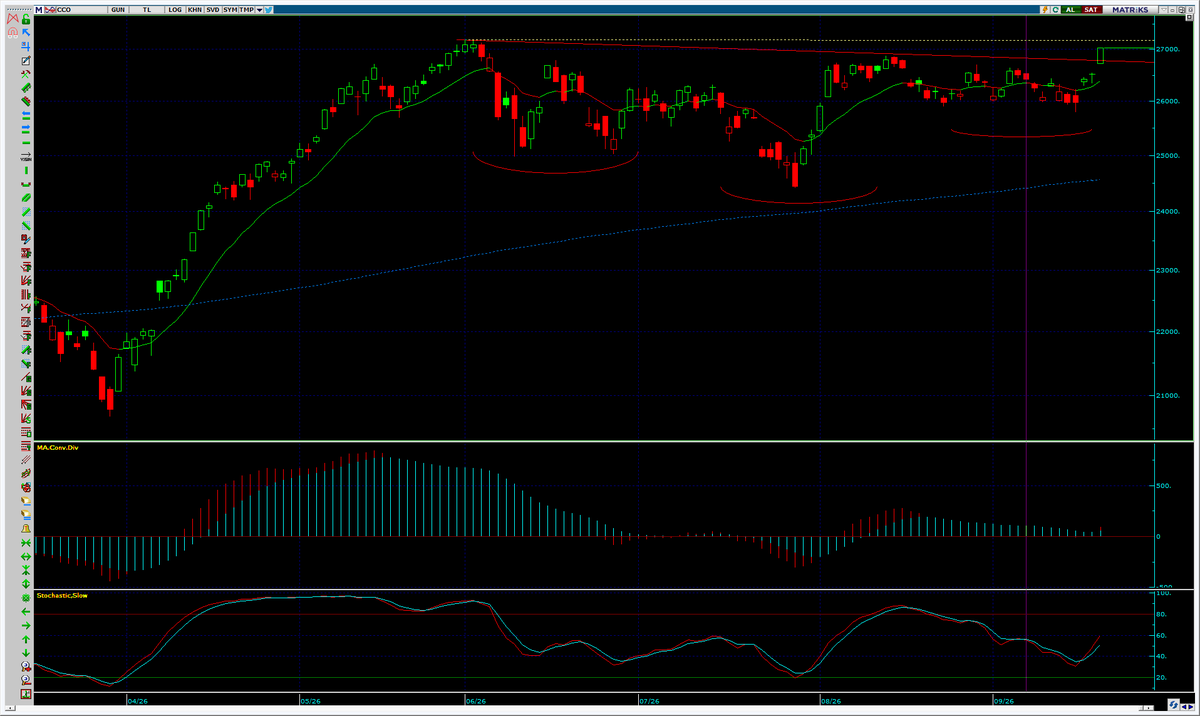
Task: Open the CCO symbol input field
Action: tap(80, 9)
